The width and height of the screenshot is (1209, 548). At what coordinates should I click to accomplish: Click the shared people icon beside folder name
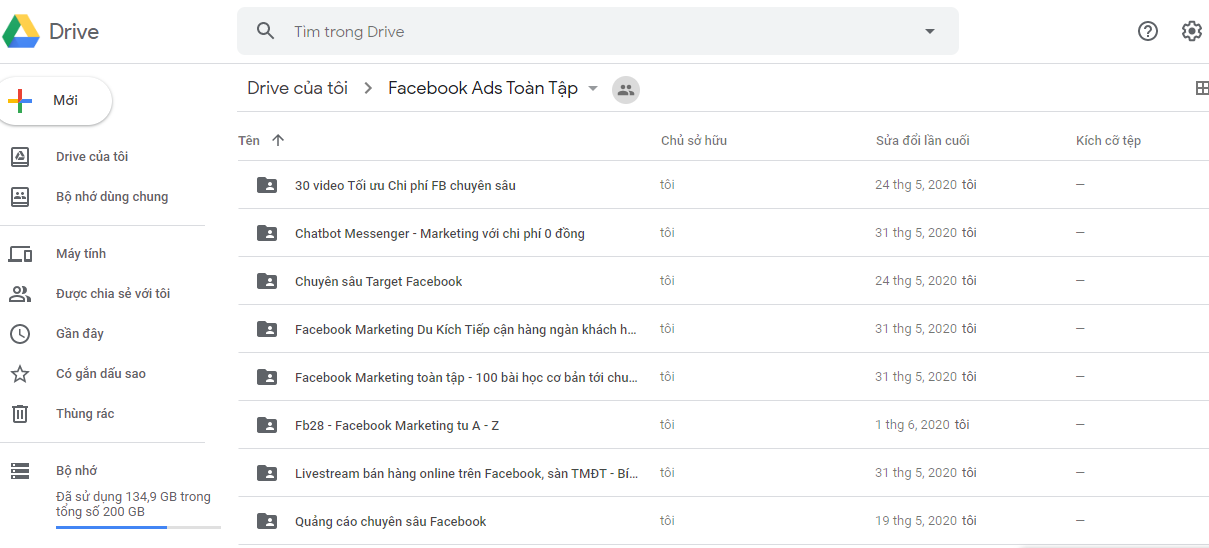pos(626,89)
